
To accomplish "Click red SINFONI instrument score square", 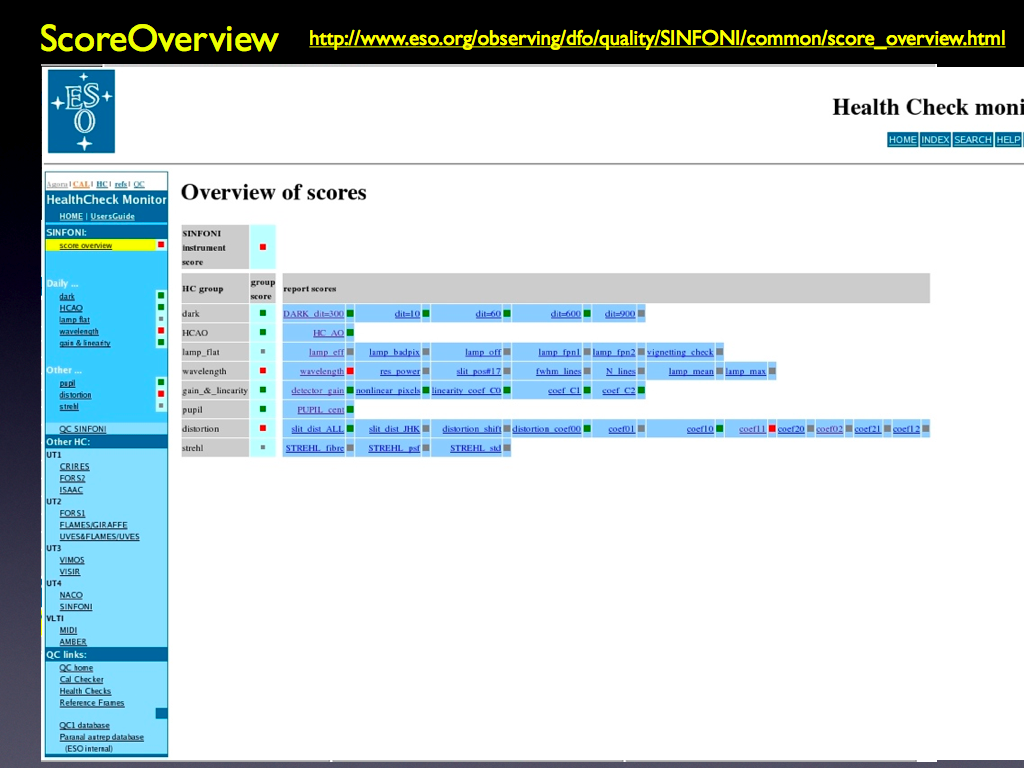I will click(263, 247).
